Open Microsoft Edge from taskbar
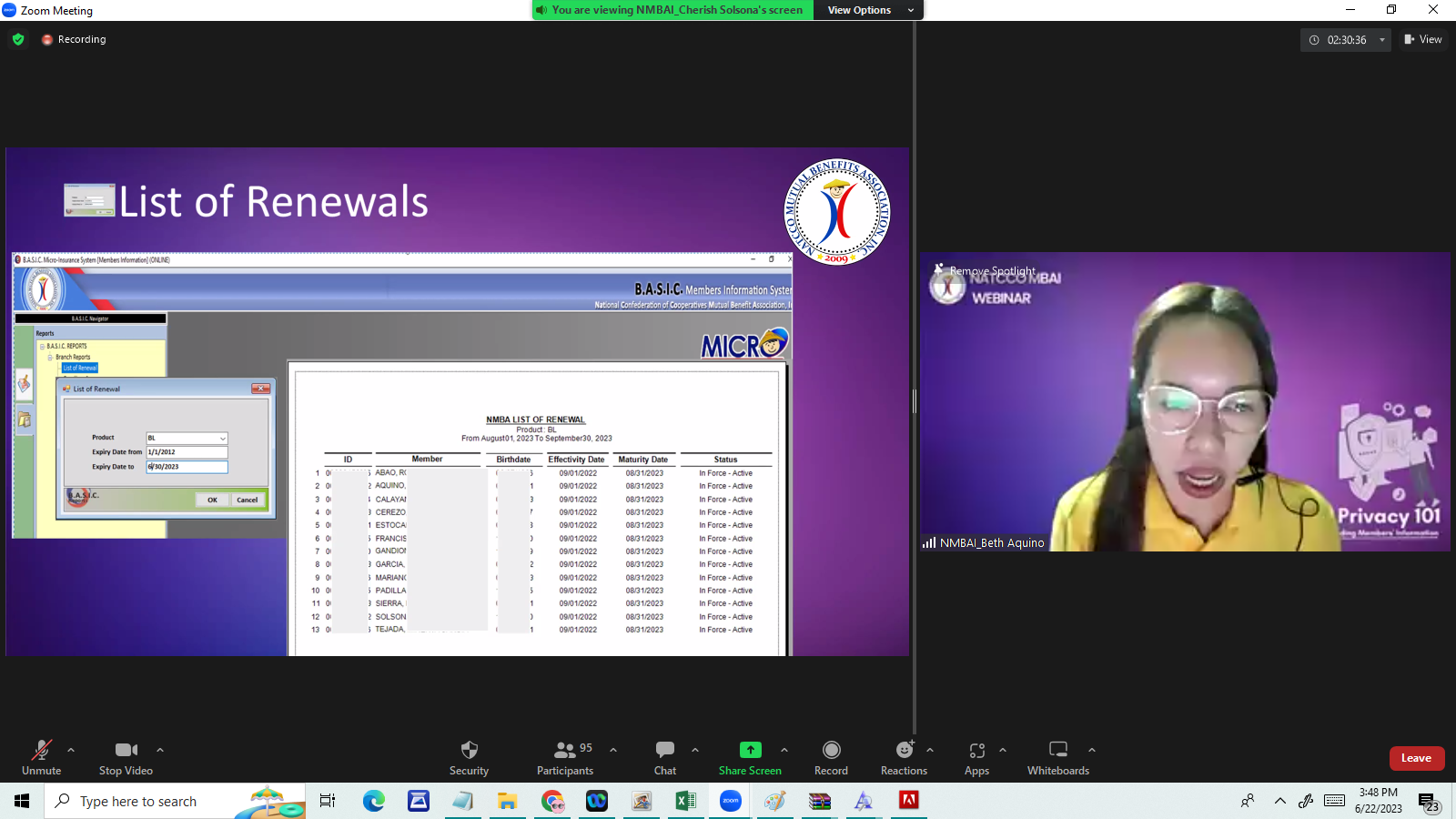 coord(374,801)
